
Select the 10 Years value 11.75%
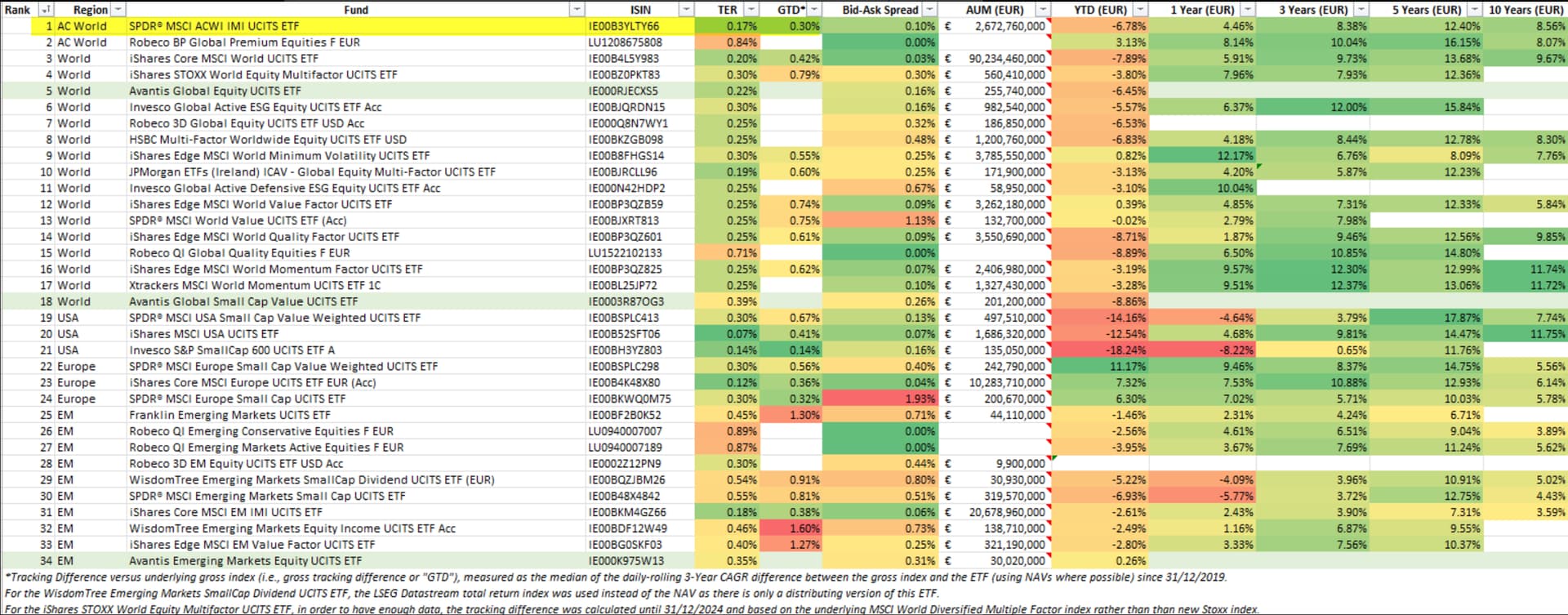(1526, 334)
